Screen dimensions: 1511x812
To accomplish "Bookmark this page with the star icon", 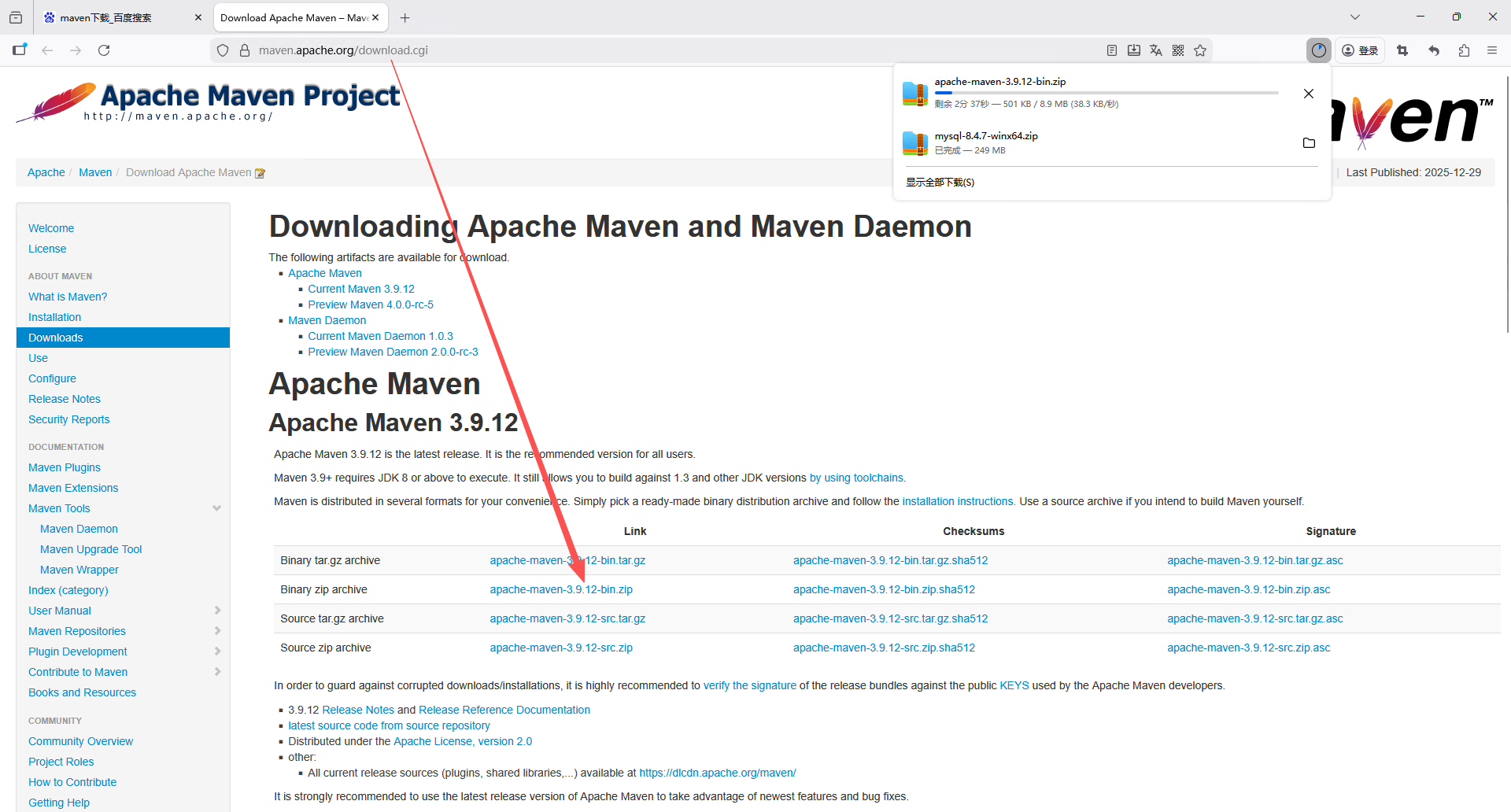I will point(1199,50).
